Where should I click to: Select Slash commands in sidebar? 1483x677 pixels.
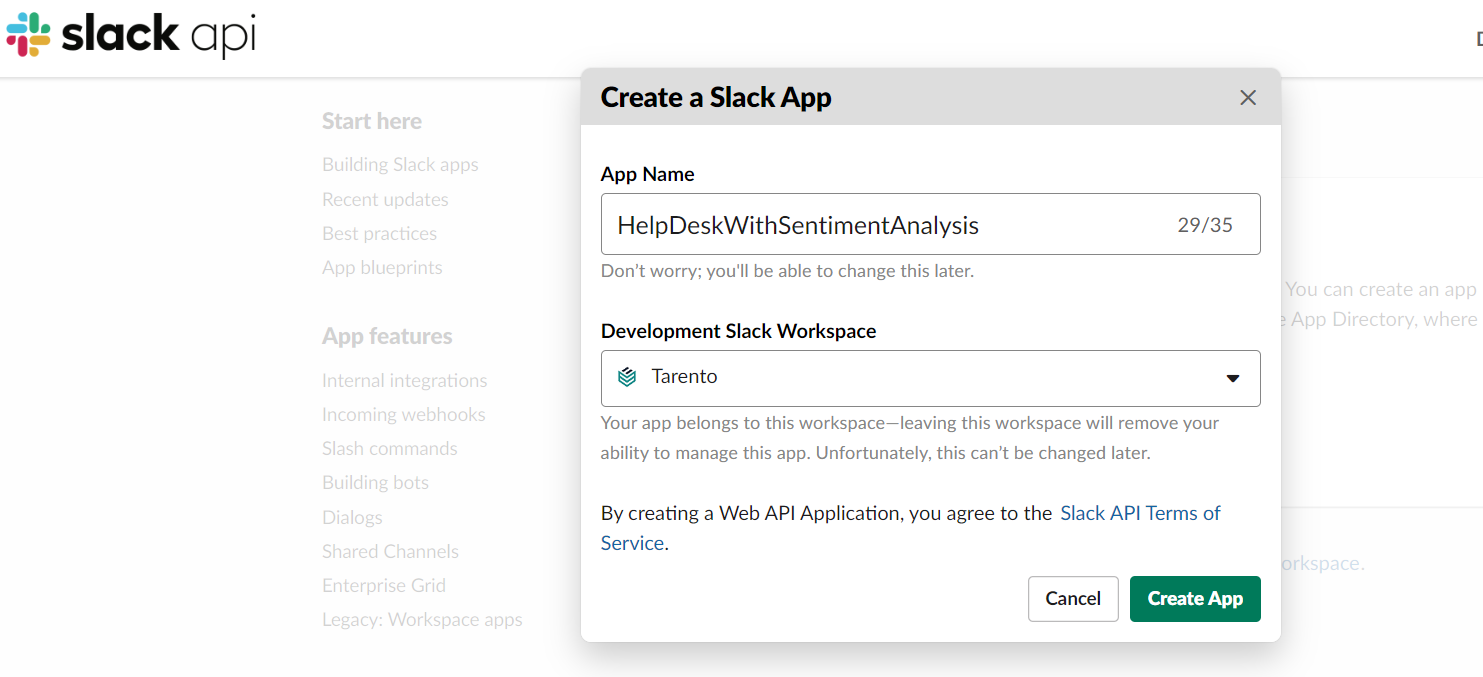coord(389,448)
